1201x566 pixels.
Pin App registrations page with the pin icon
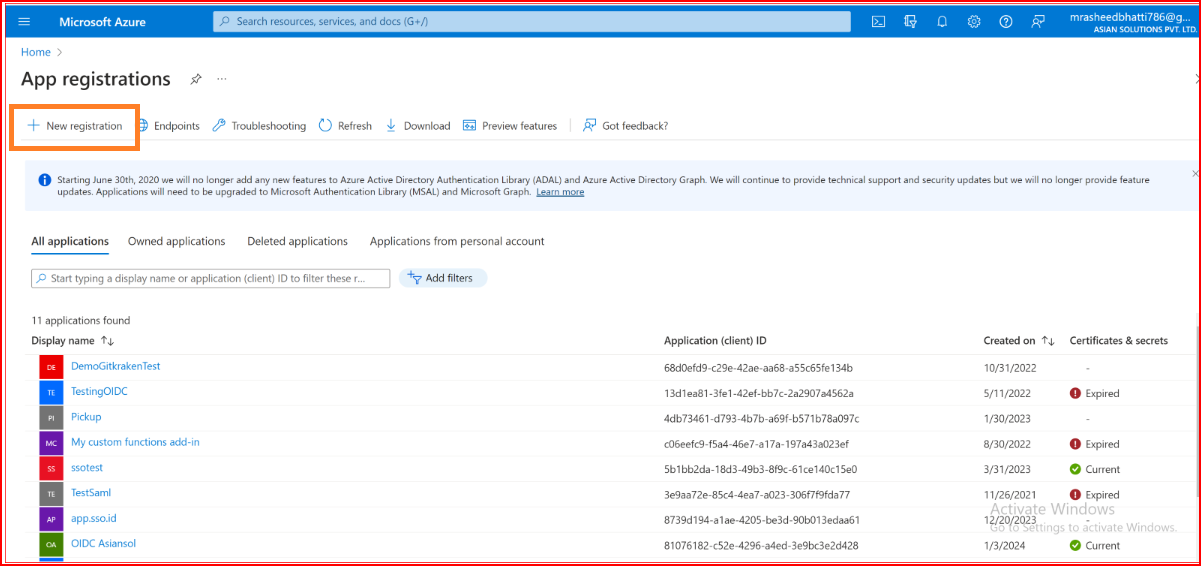[x=196, y=79]
